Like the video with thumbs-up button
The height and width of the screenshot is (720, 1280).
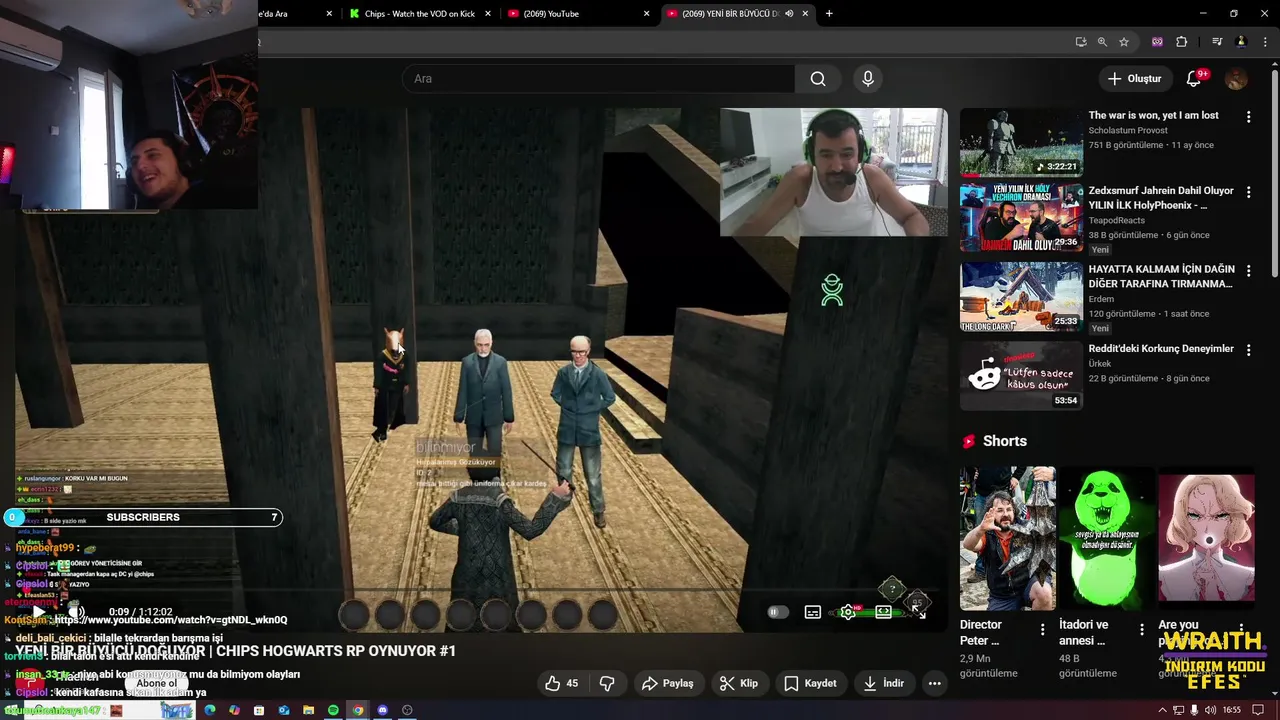point(562,683)
